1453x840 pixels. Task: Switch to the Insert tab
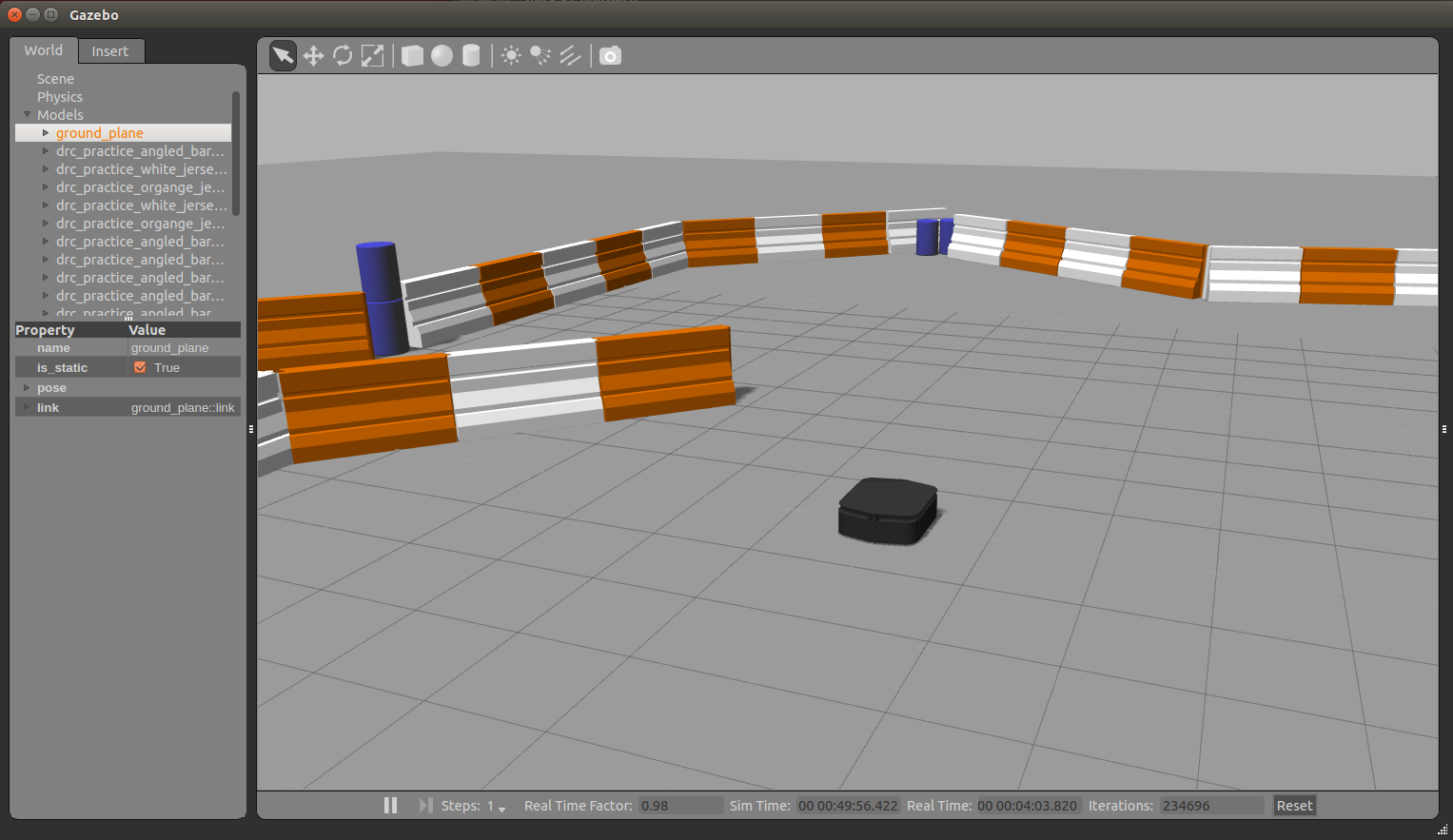[109, 51]
